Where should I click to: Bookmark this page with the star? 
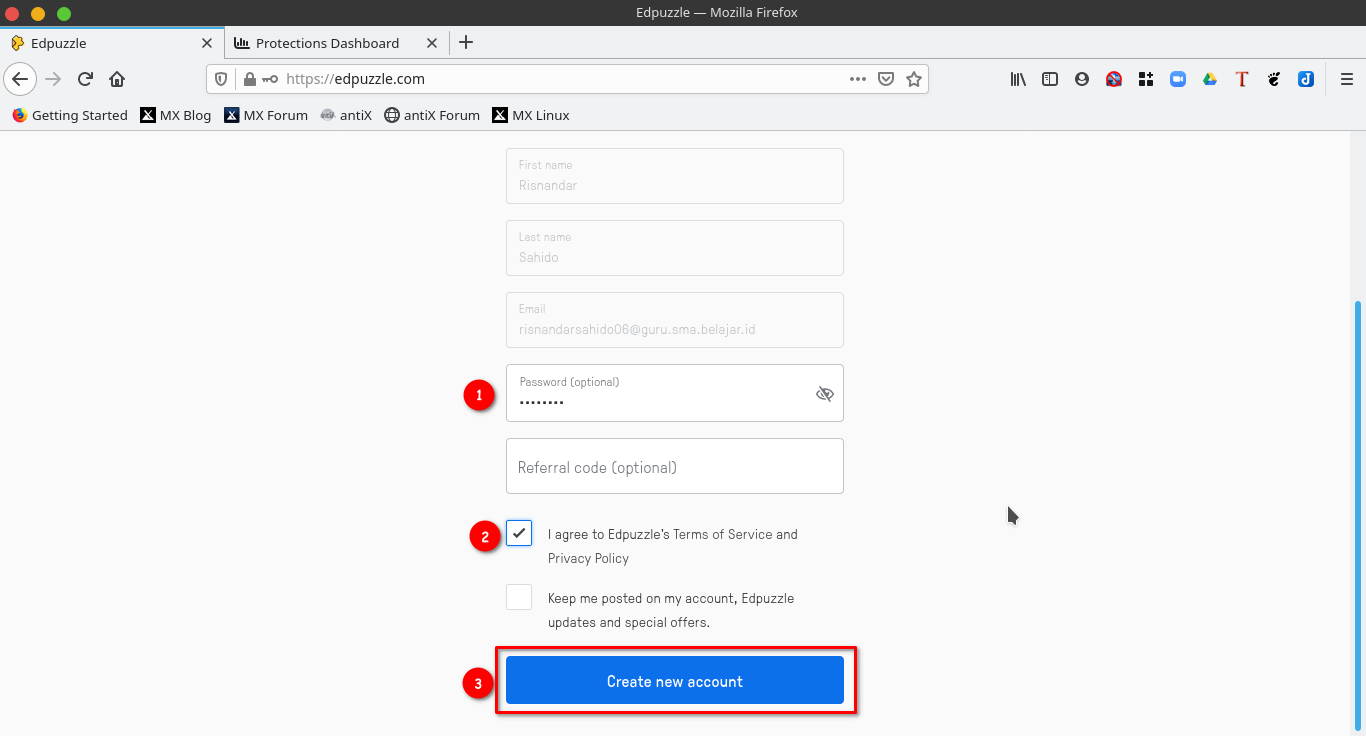pyautogui.click(x=914, y=79)
